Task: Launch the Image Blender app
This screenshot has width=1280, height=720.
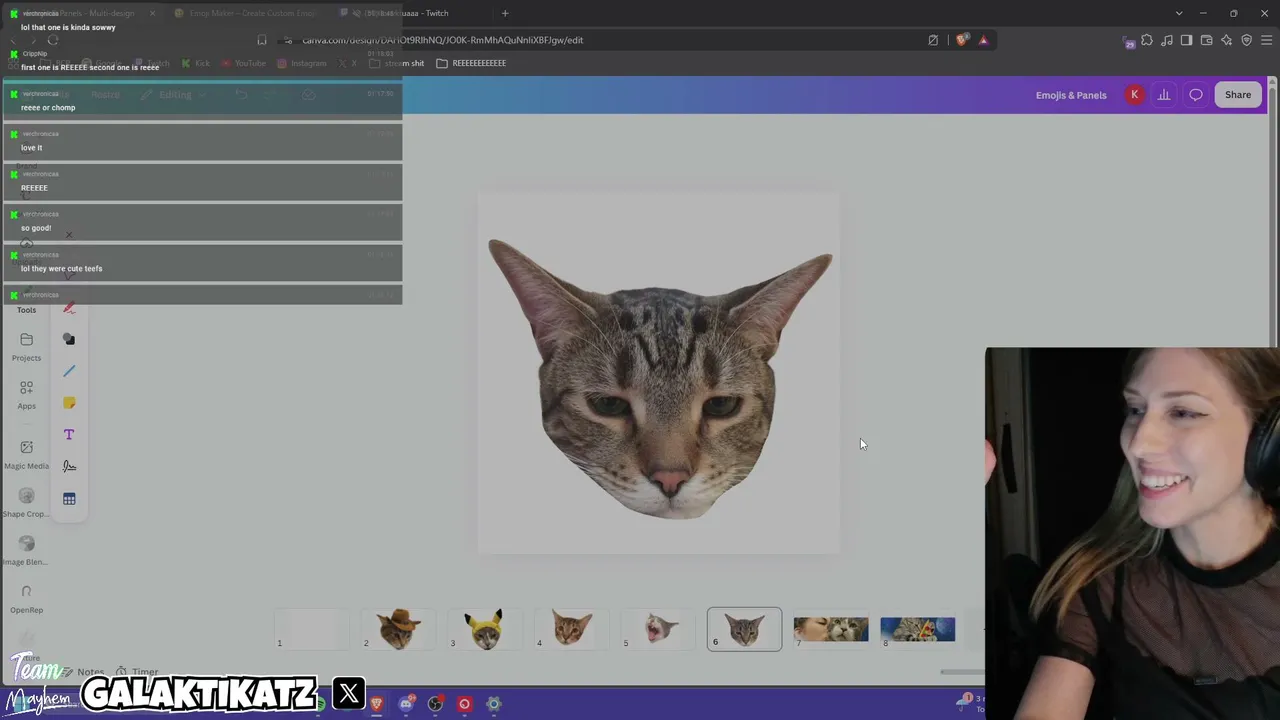Action: (x=27, y=551)
